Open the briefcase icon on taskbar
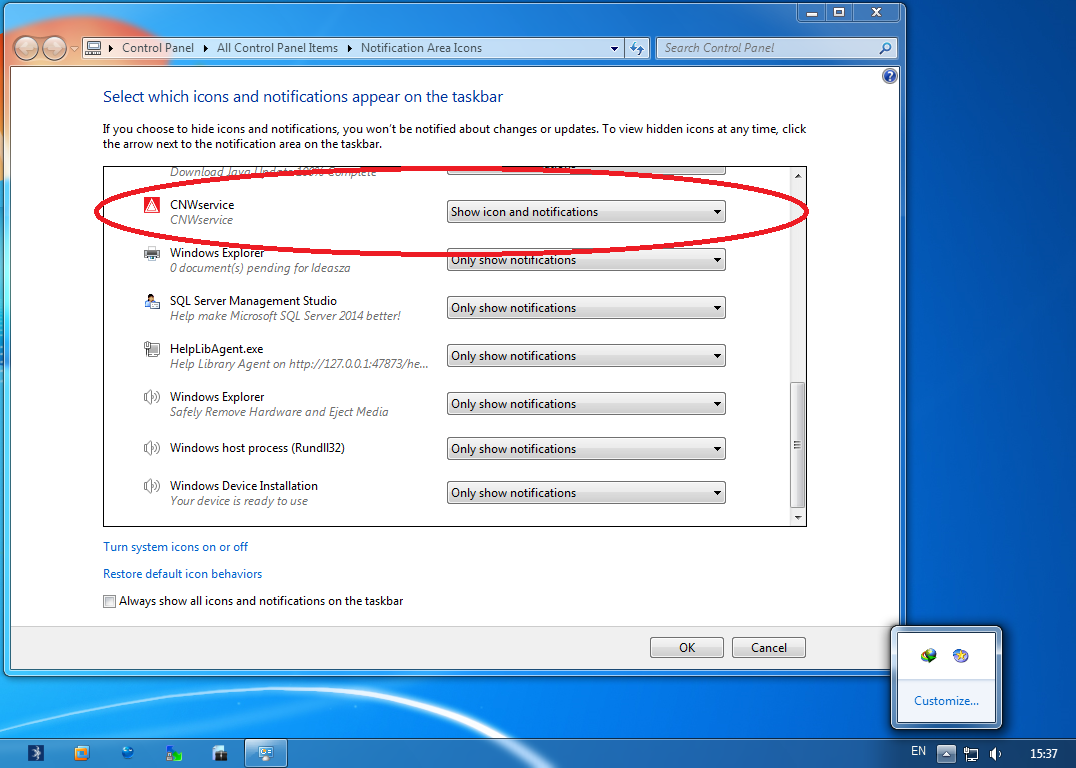 click(220, 753)
